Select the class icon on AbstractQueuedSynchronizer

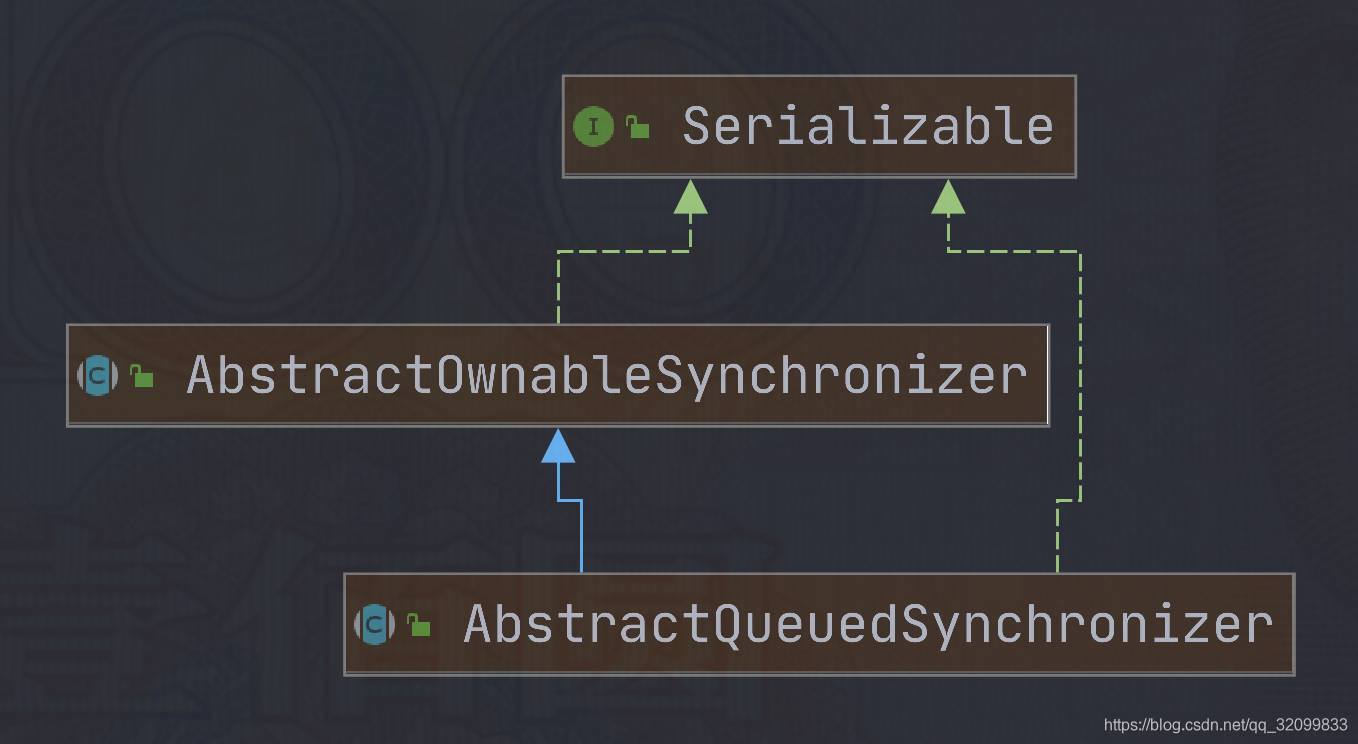(374, 625)
